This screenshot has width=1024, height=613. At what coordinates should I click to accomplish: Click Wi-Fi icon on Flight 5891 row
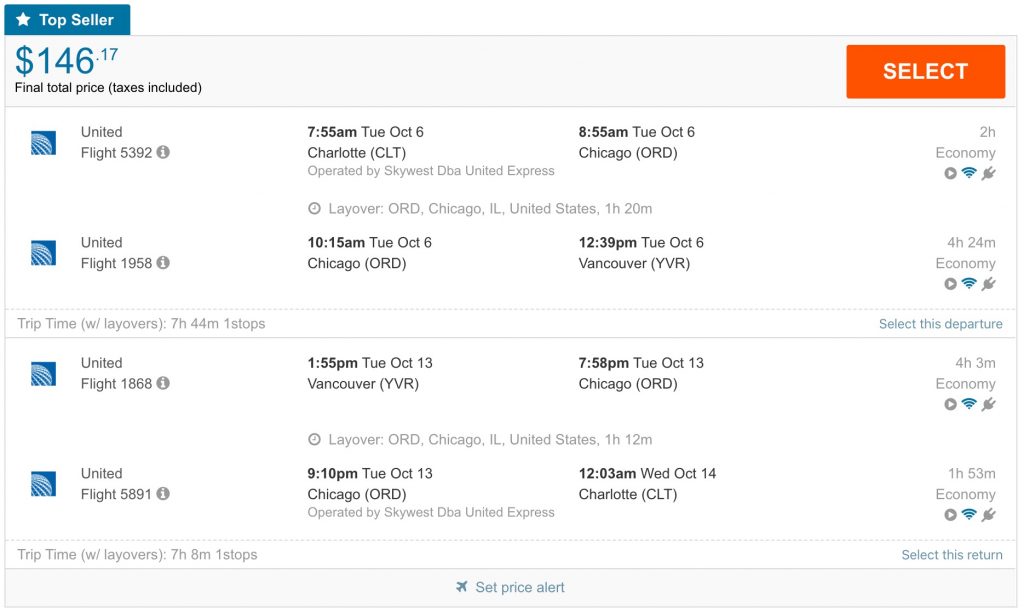click(x=969, y=515)
